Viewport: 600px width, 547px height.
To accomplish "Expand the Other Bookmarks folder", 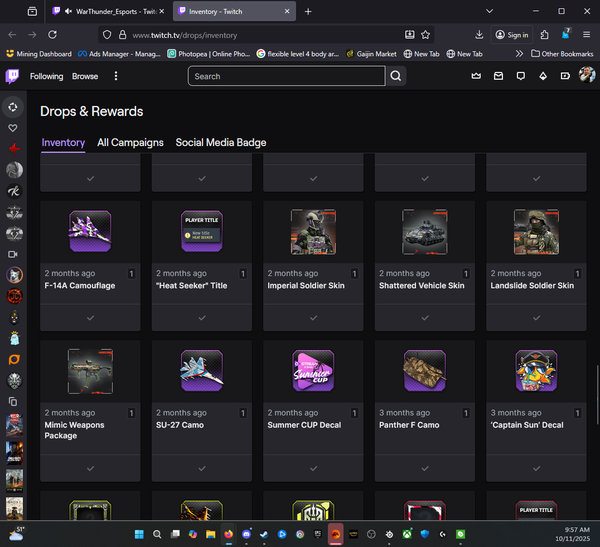I will tap(562, 53).
